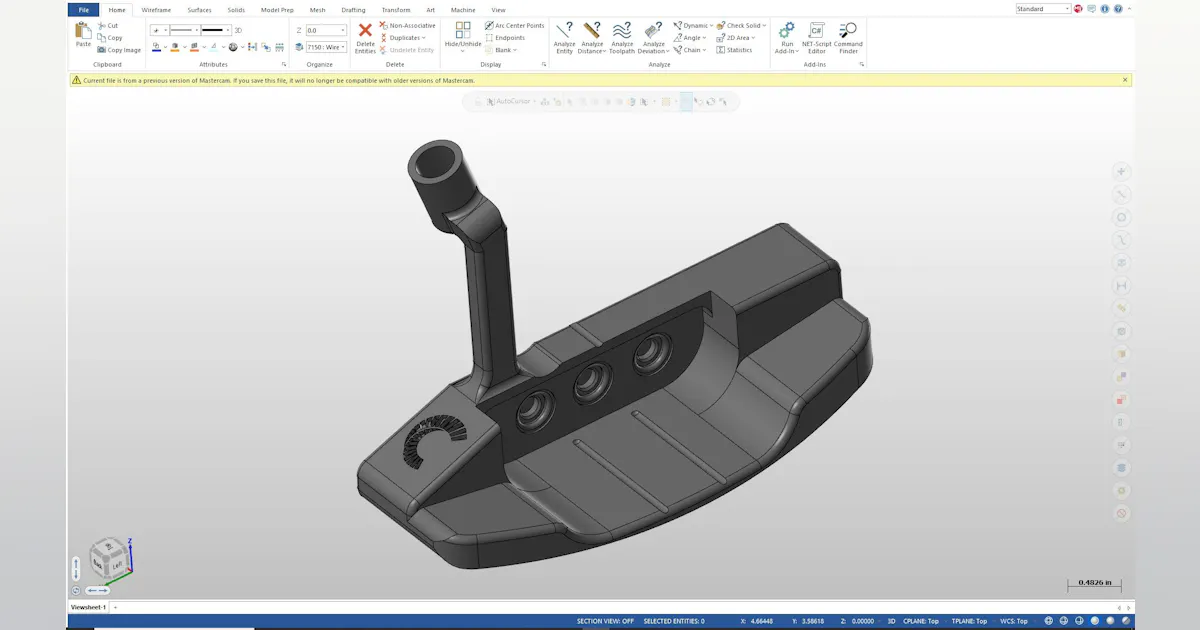This screenshot has width=1200, height=630.
Task: Click the red Delete Entities icon
Action: tap(365, 30)
